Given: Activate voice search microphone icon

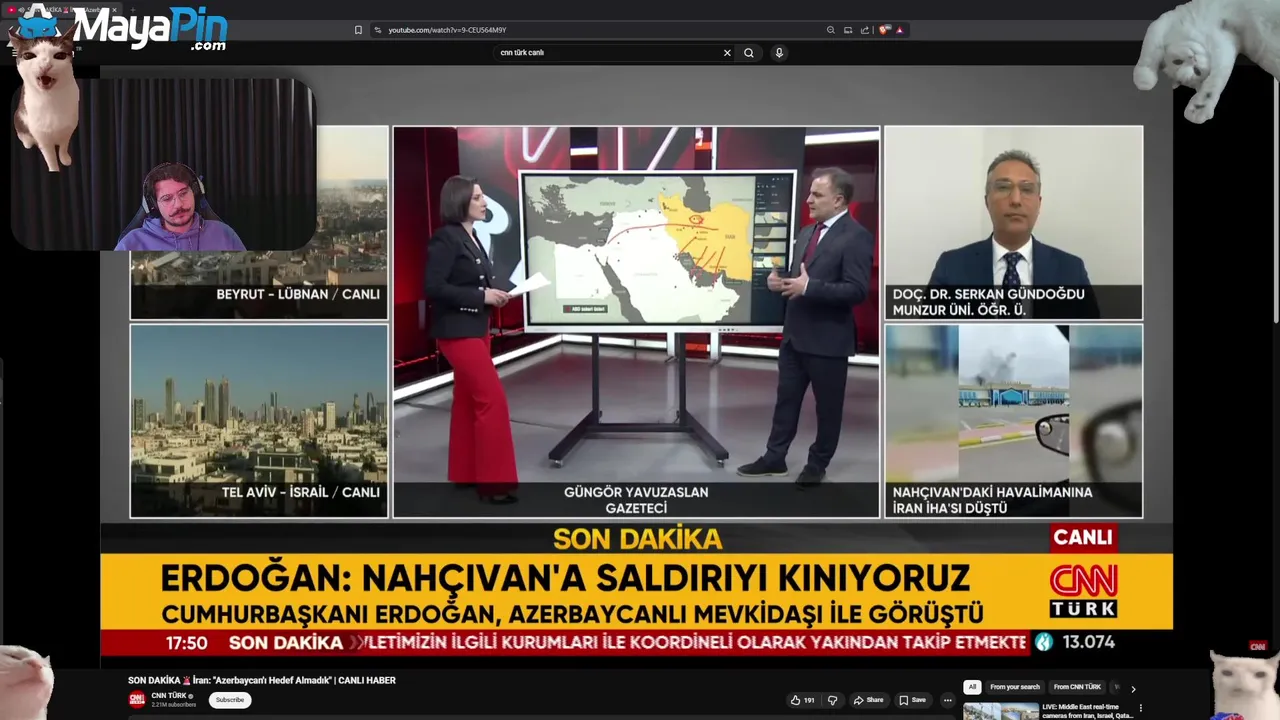Looking at the screenshot, I should point(779,53).
